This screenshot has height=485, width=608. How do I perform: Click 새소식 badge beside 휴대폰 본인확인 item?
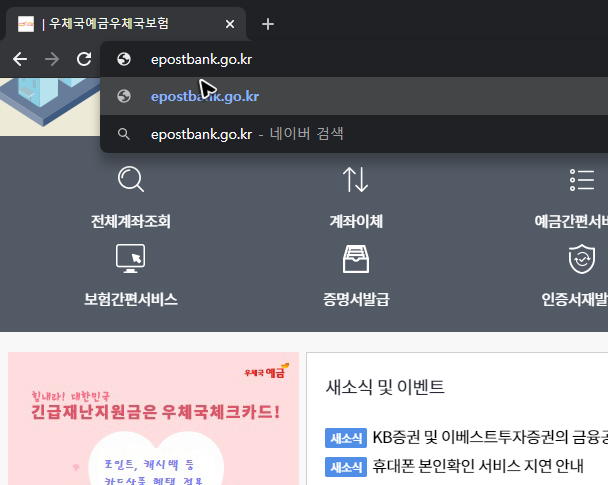pyautogui.click(x=346, y=467)
